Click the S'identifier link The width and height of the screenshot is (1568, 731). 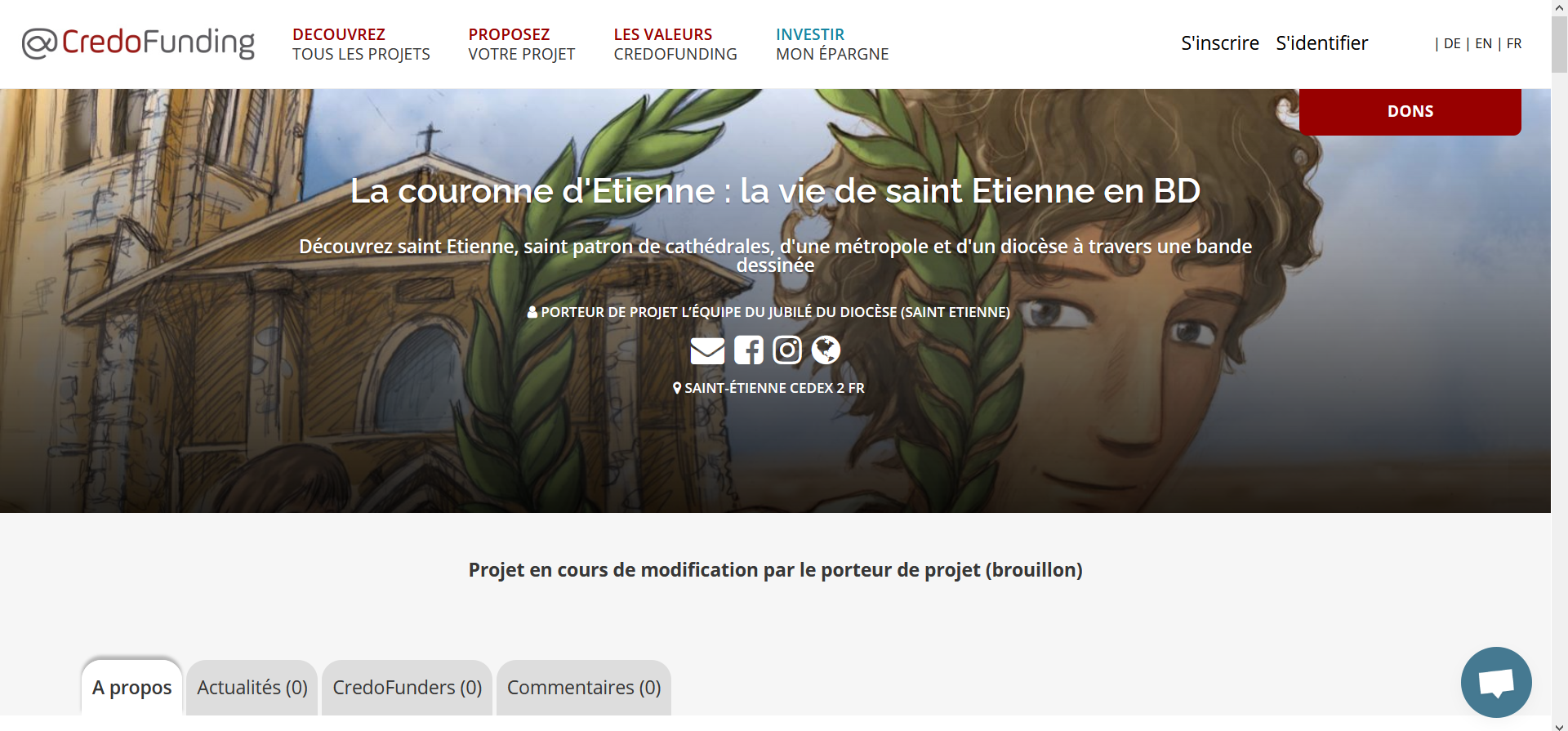1322,43
